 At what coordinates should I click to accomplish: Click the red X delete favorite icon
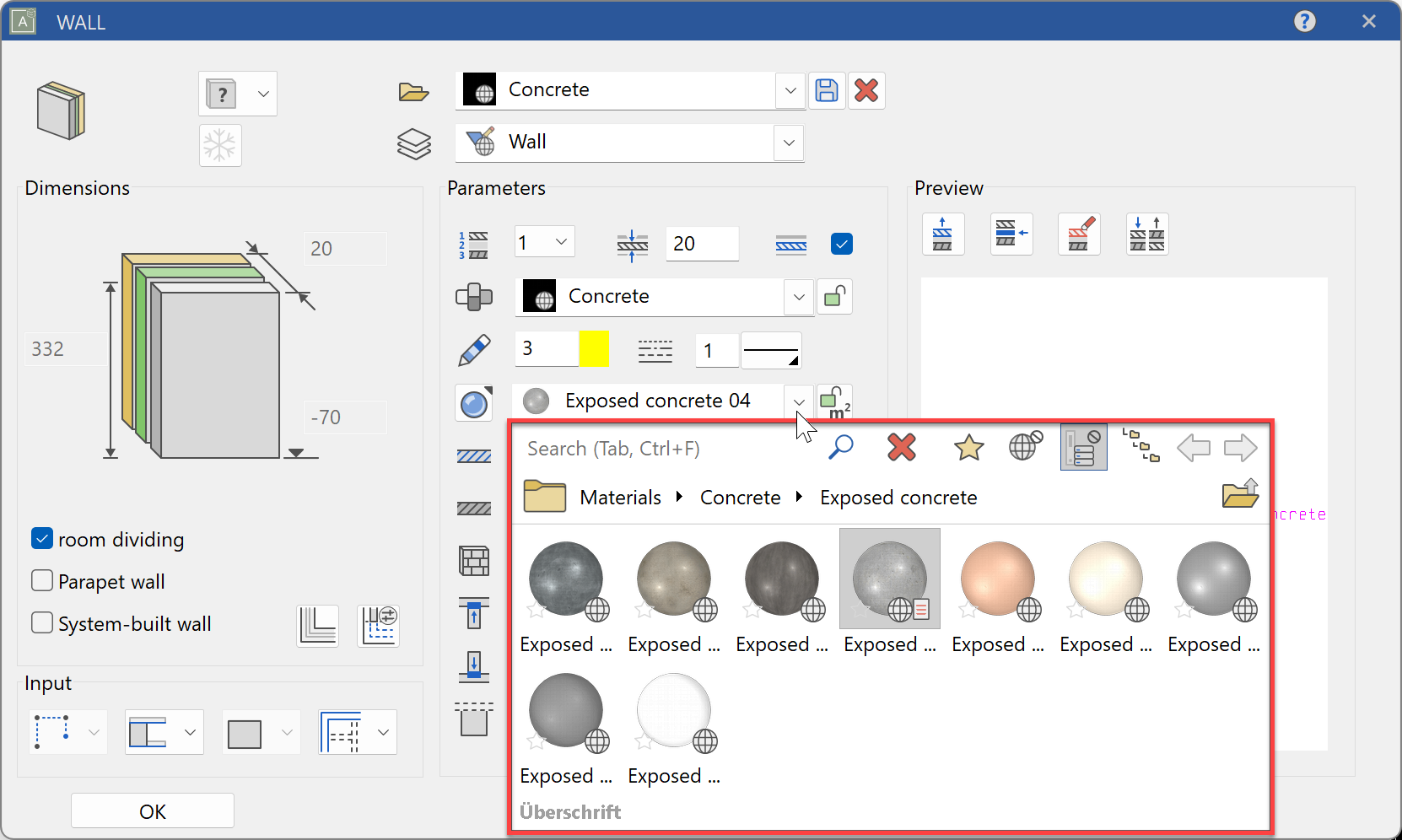coord(866,91)
